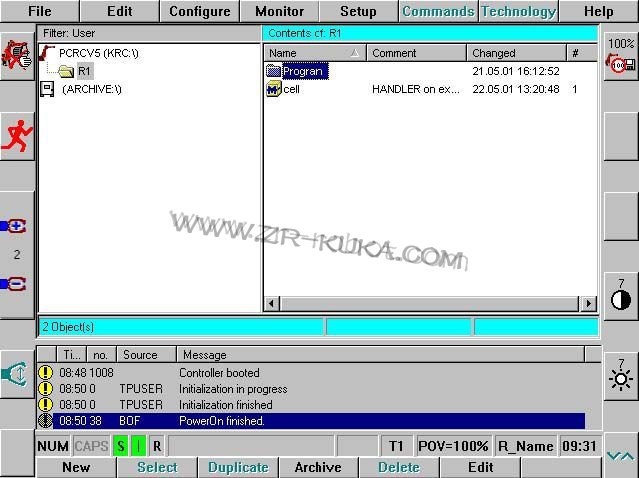Open the Configure menu
The image size is (639, 478).
point(199,12)
